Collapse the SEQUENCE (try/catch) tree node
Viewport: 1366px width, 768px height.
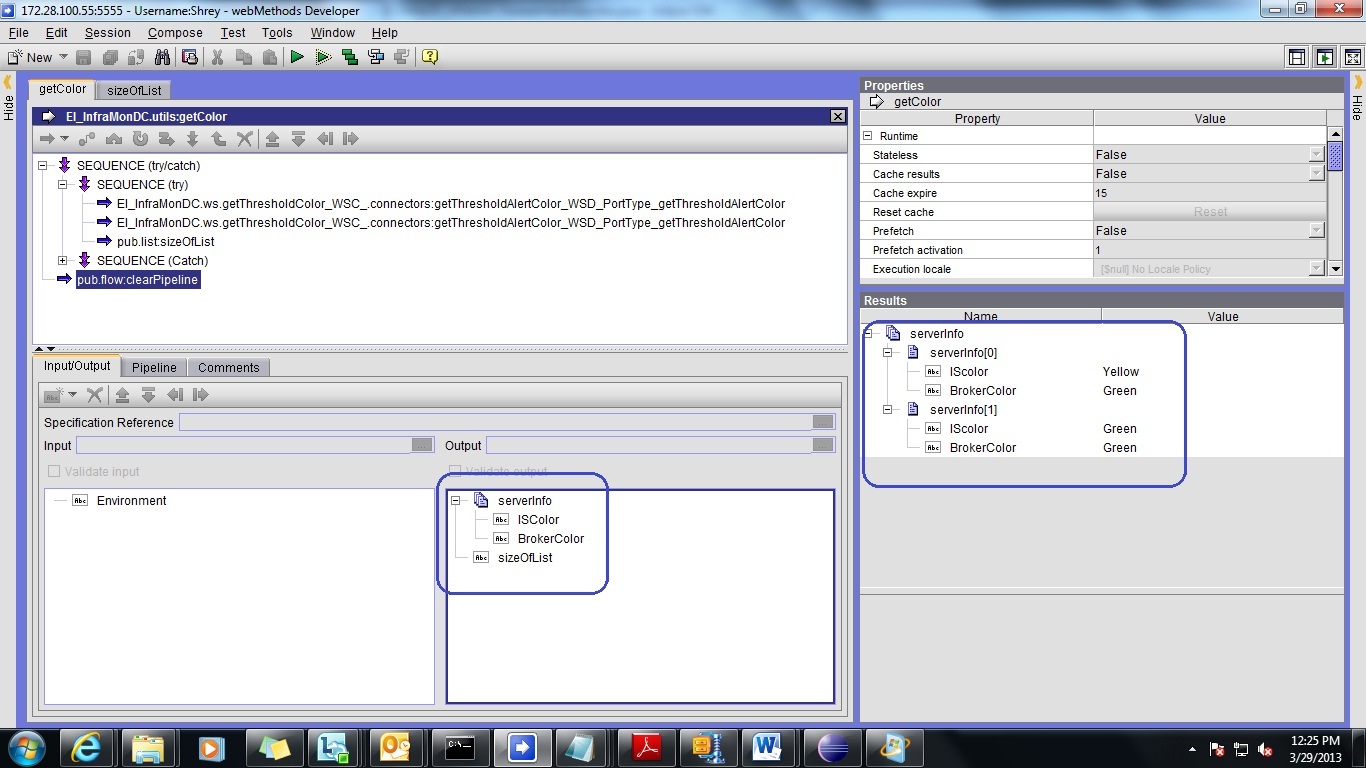[x=43, y=165]
